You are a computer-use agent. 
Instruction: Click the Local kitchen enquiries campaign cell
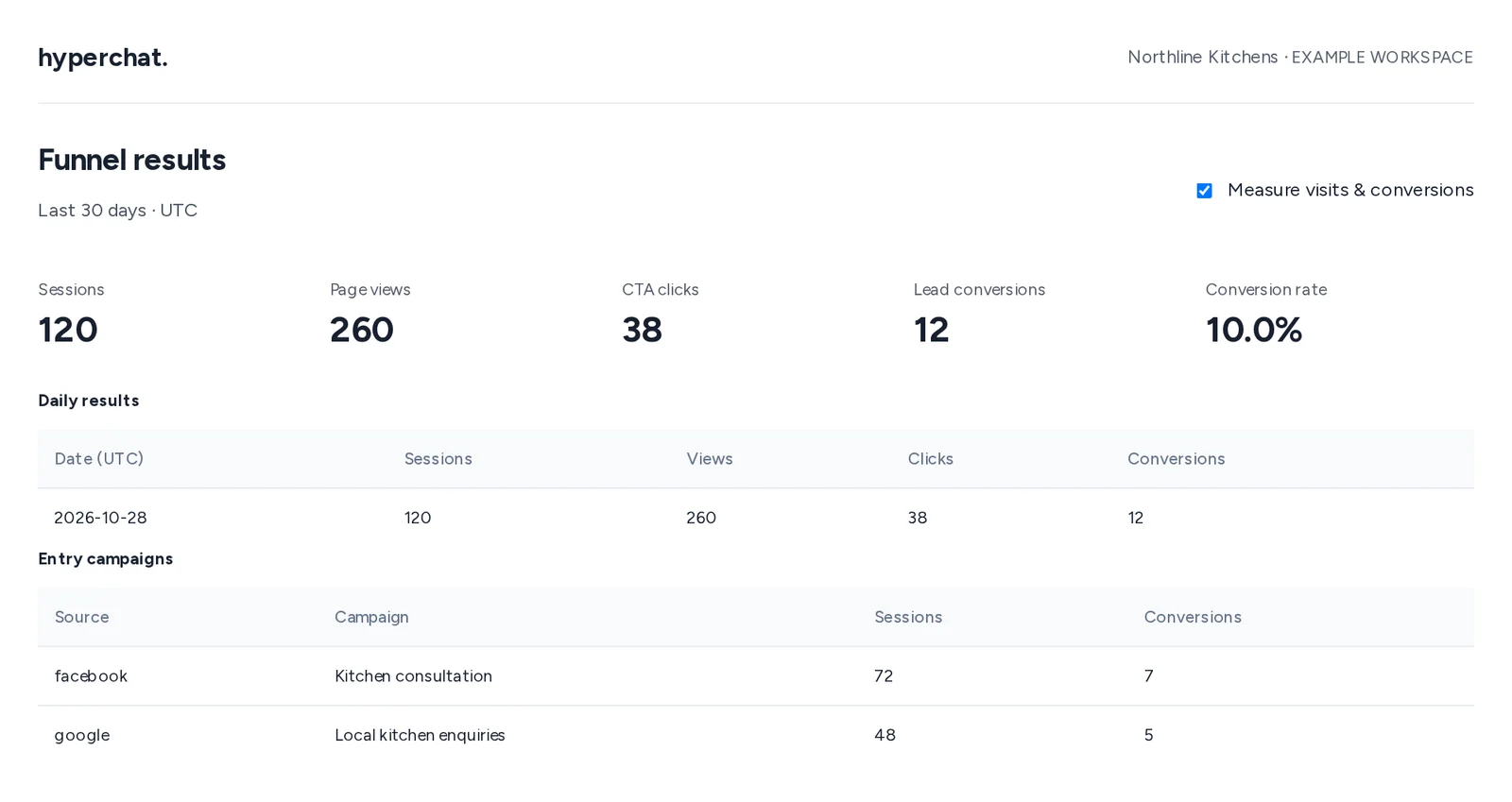[420, 735]
